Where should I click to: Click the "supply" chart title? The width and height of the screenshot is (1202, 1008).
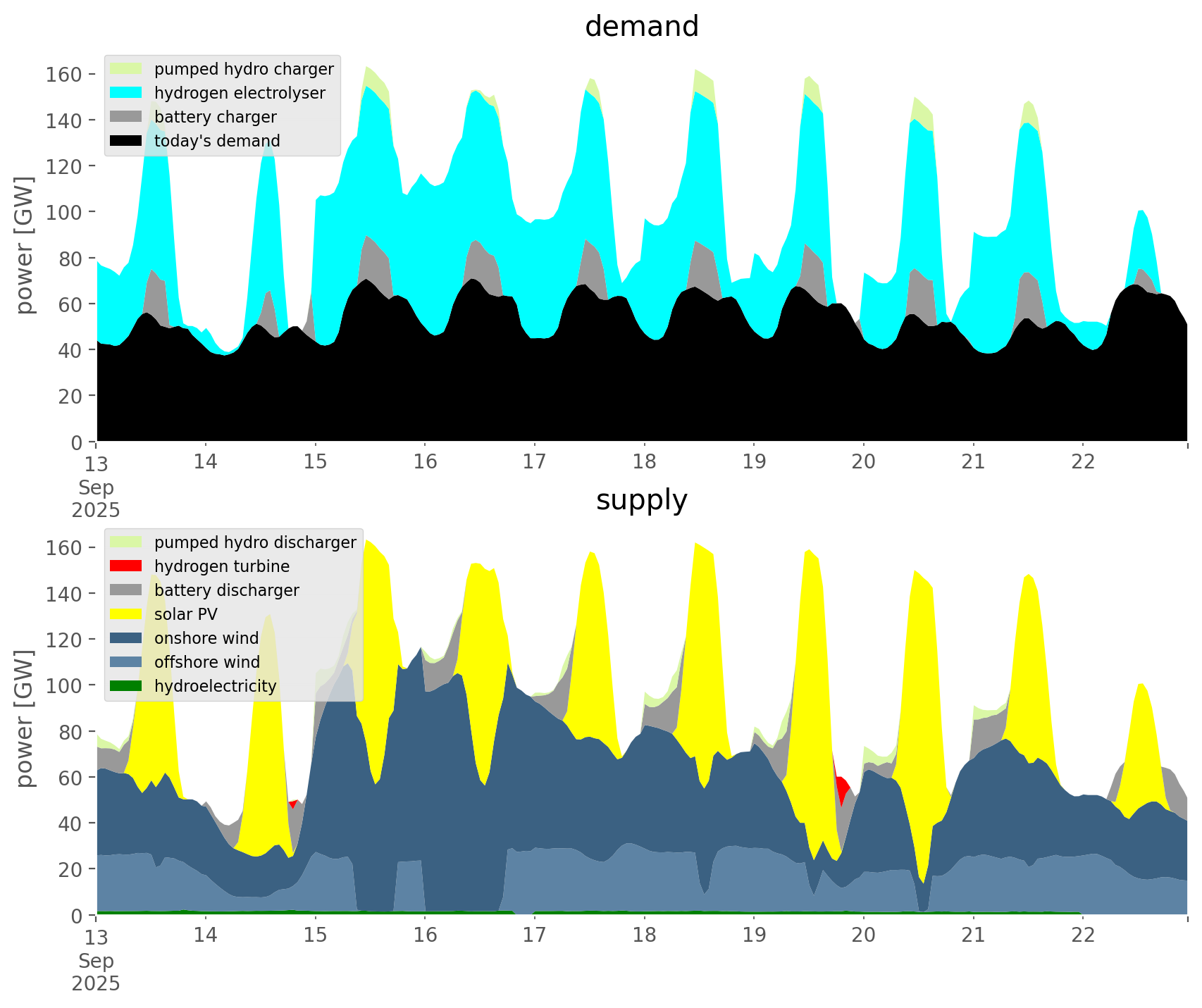pos(641,500)
